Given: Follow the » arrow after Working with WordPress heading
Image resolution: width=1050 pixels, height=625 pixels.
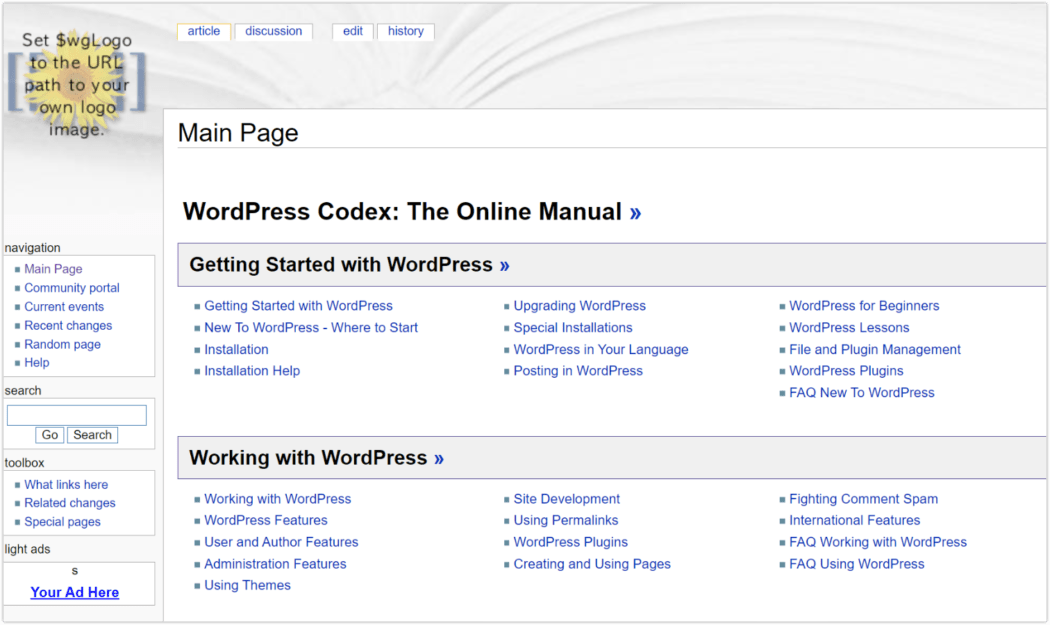Looking at the screenshot, I should (439, 459).
